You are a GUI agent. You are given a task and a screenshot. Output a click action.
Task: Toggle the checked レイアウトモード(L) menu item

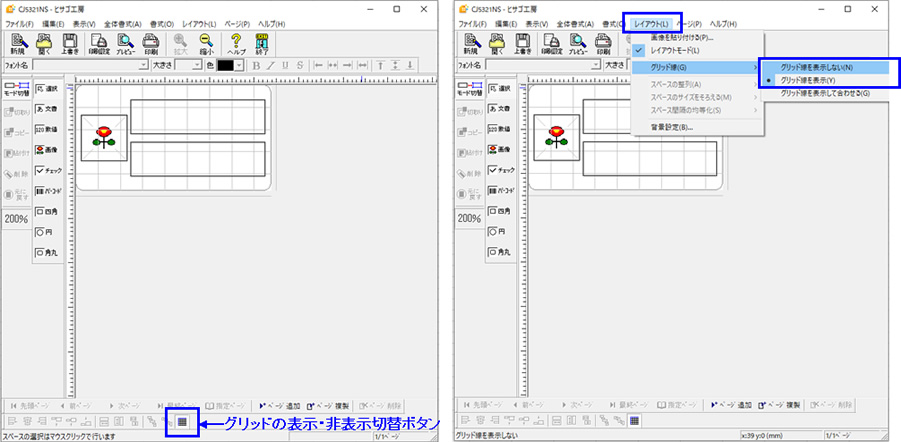[675, 49]
